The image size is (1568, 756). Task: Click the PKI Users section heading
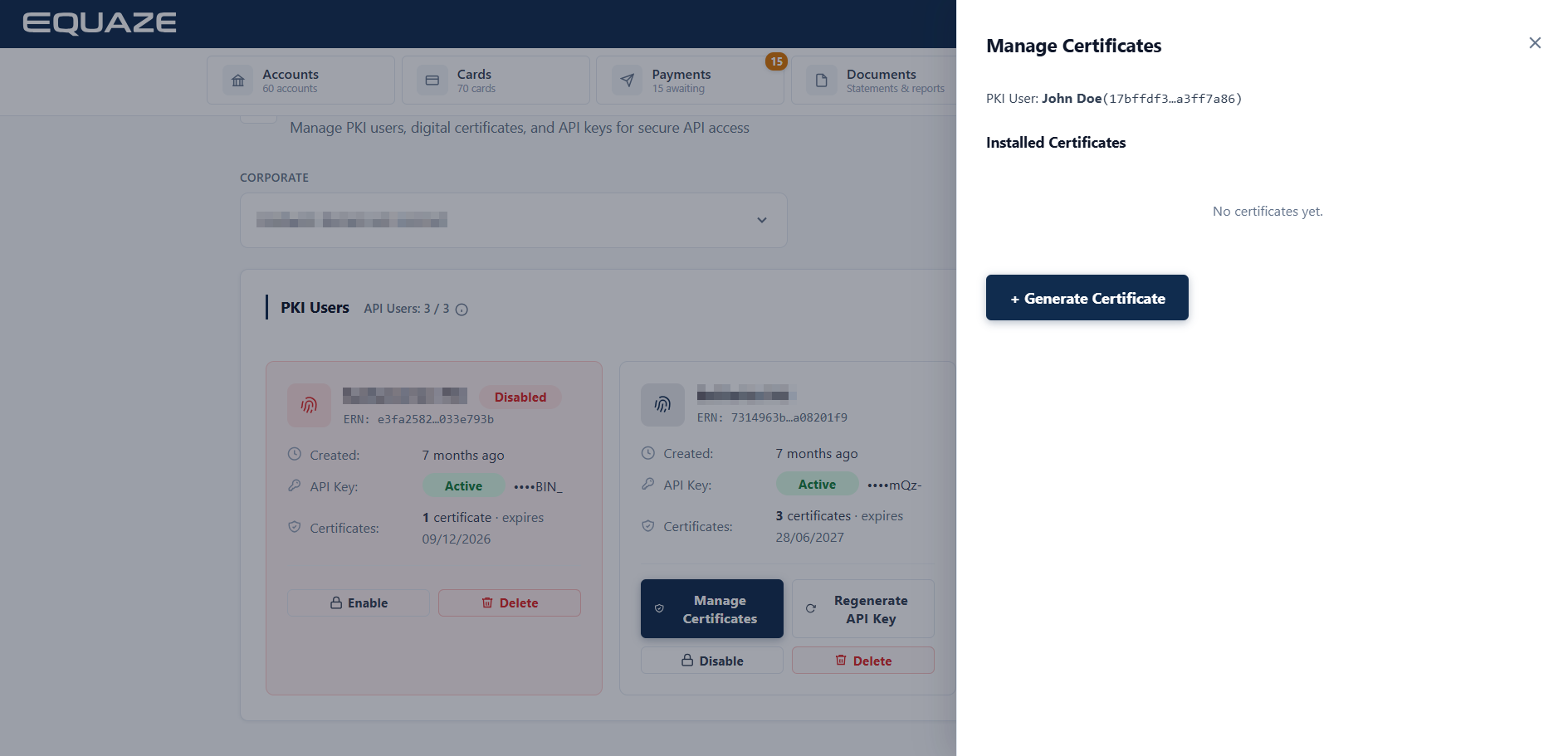[315, 308]
